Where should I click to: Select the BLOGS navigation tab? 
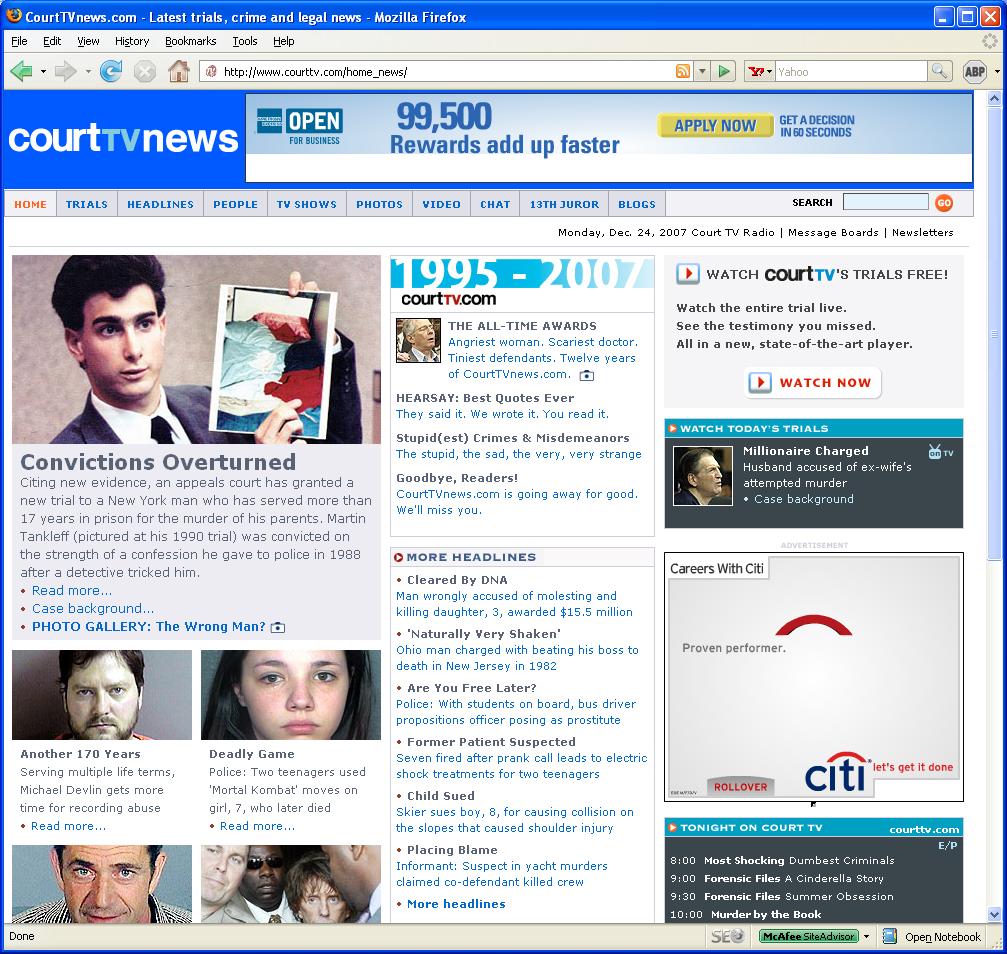click(x=637, y=204)
